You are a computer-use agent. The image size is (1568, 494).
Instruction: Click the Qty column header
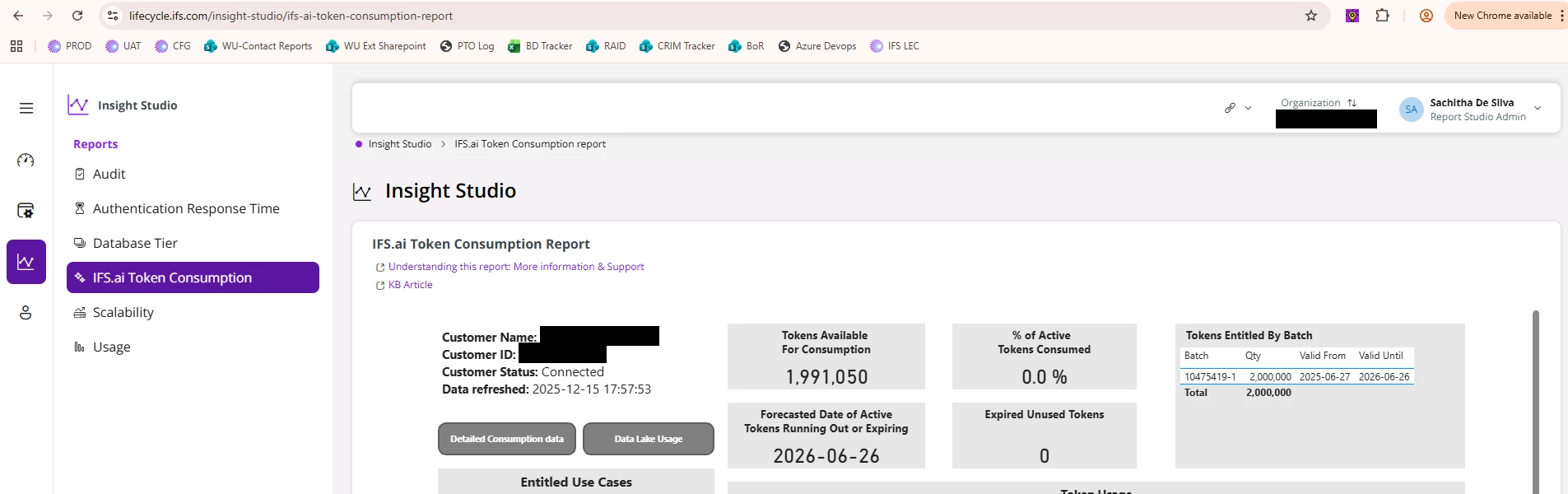pos(1253,356)
